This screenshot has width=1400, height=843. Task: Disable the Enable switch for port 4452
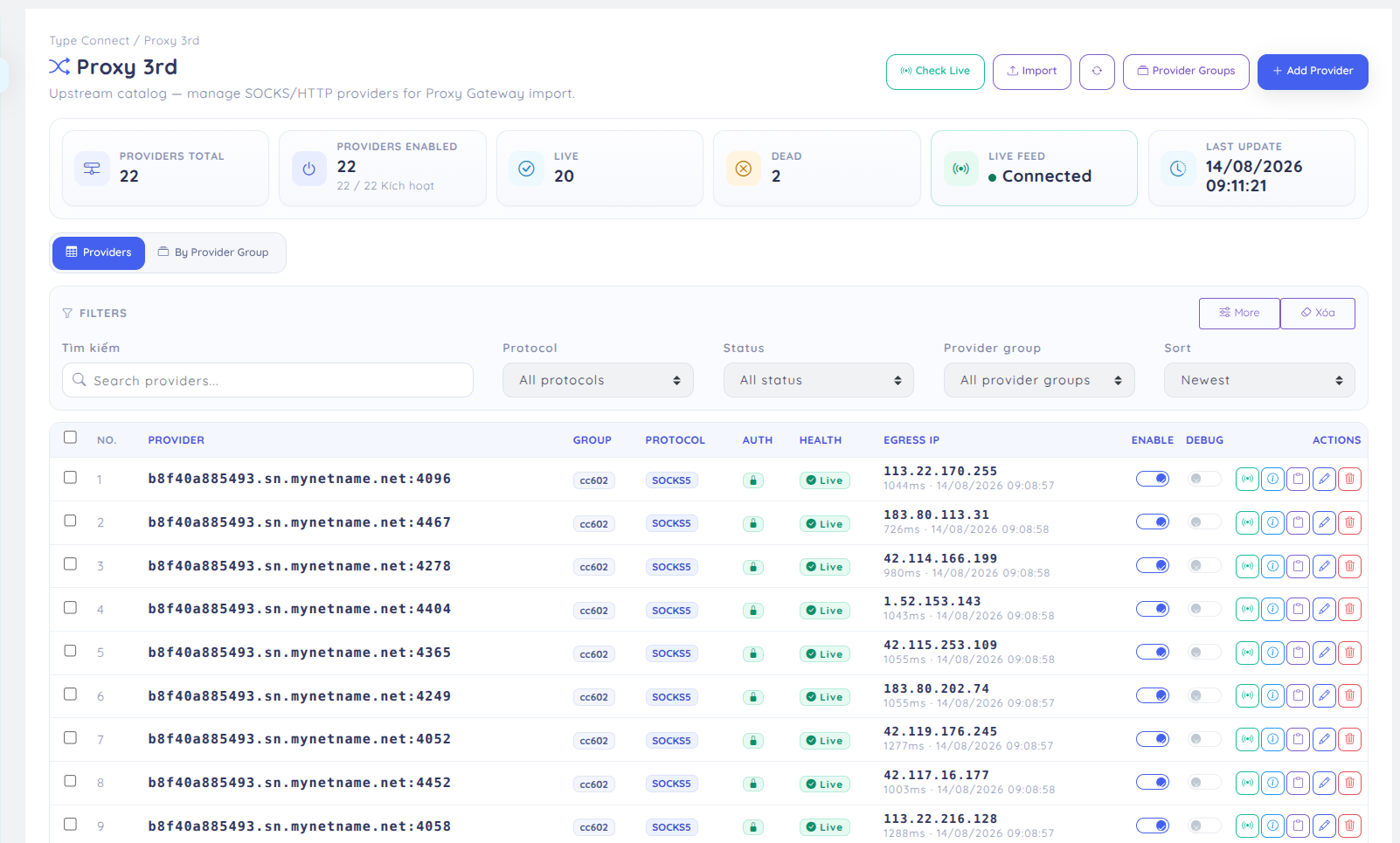click(x=1153, y=783)
